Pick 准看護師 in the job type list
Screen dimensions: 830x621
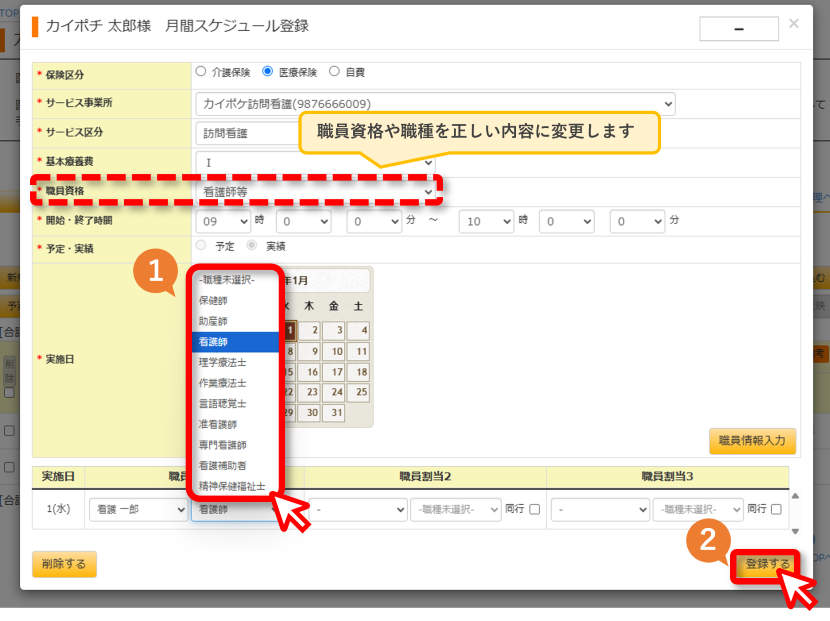[x=236, y=425]
